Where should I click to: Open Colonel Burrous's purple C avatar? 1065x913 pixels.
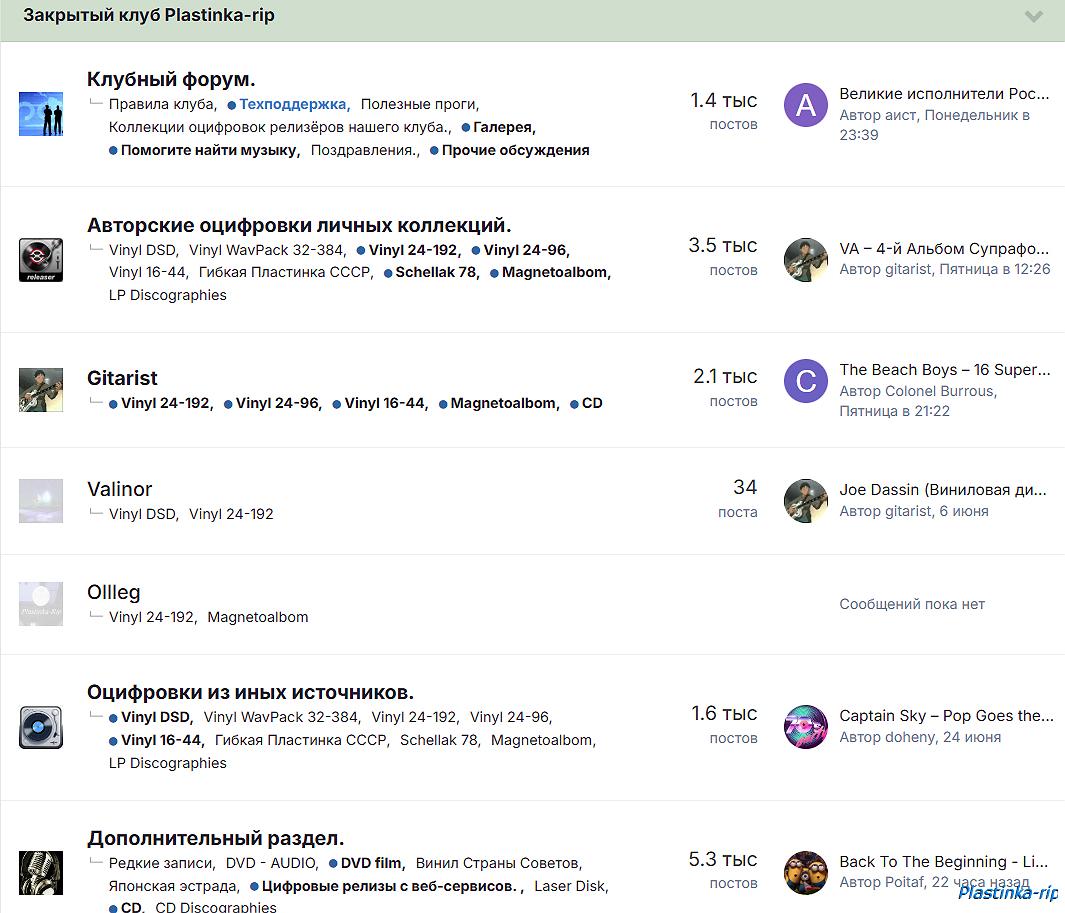[806, 381]
